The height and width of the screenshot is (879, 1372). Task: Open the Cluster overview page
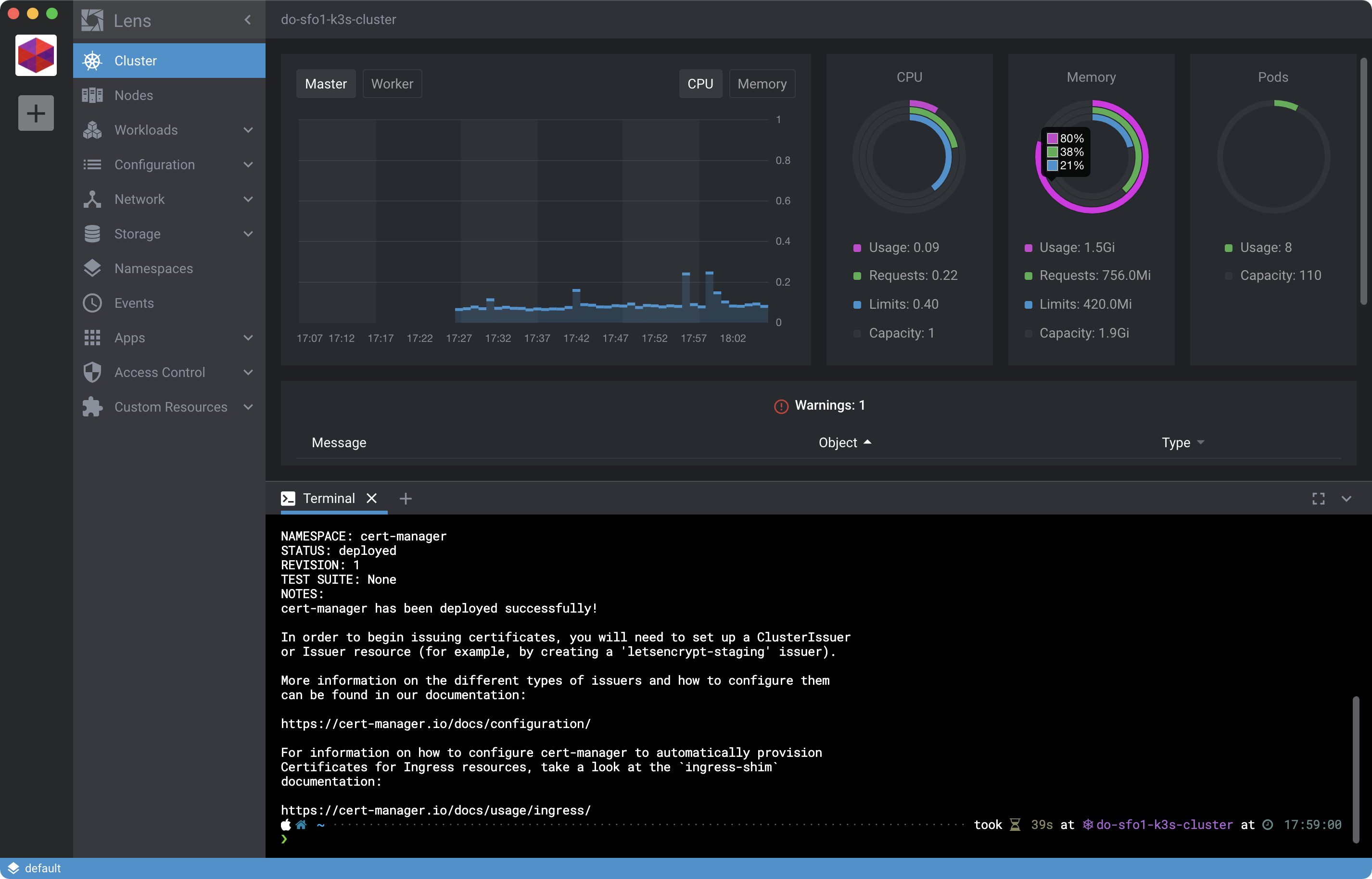pos(169,61)
